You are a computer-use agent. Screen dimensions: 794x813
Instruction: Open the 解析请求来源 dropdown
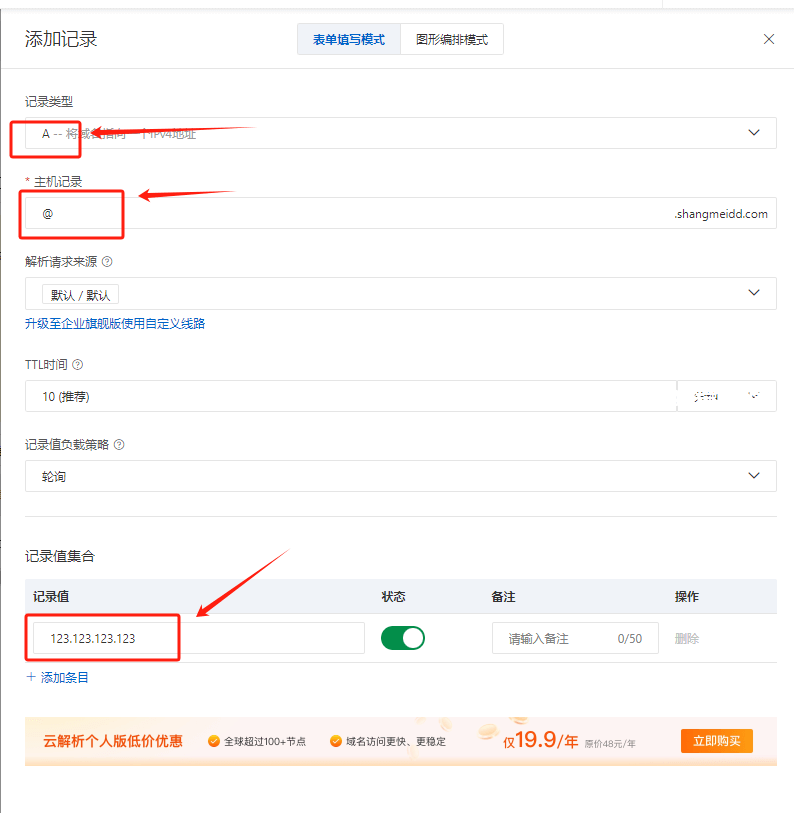pyautogui.click(x=400, y=293)
